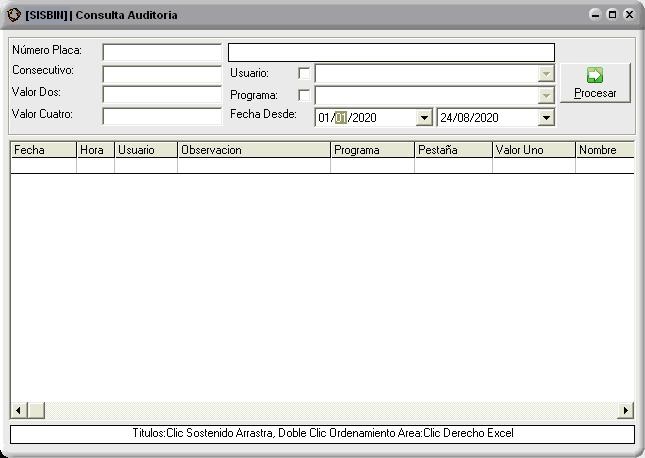Click the left arrow of horizontal scrollbar
Image resolution: width=645 pixels, height=458 pixels.
point(18,411)
